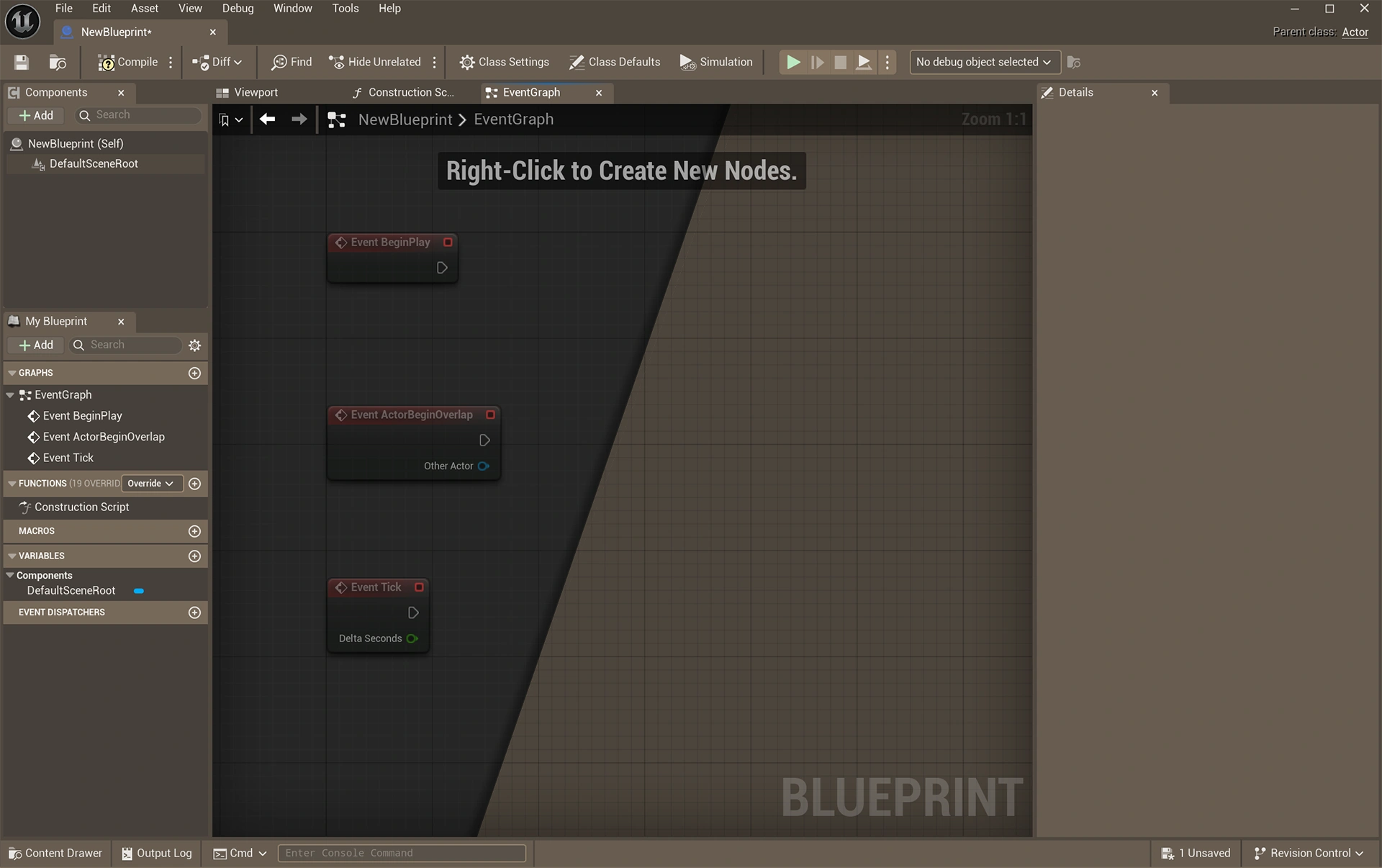Click Event Tick delegate red pin

coord(419,587)
